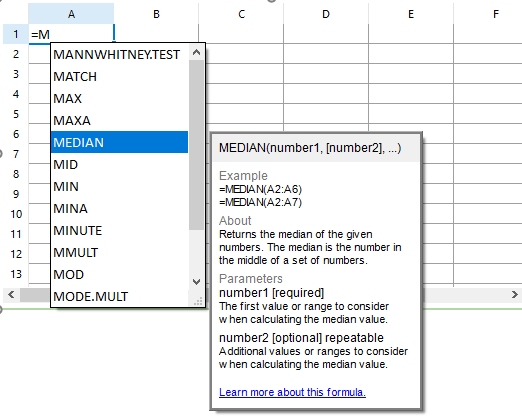This screenshot has height=416, width=522.
Task: Select row 2 header
Action: pos(16,54)
